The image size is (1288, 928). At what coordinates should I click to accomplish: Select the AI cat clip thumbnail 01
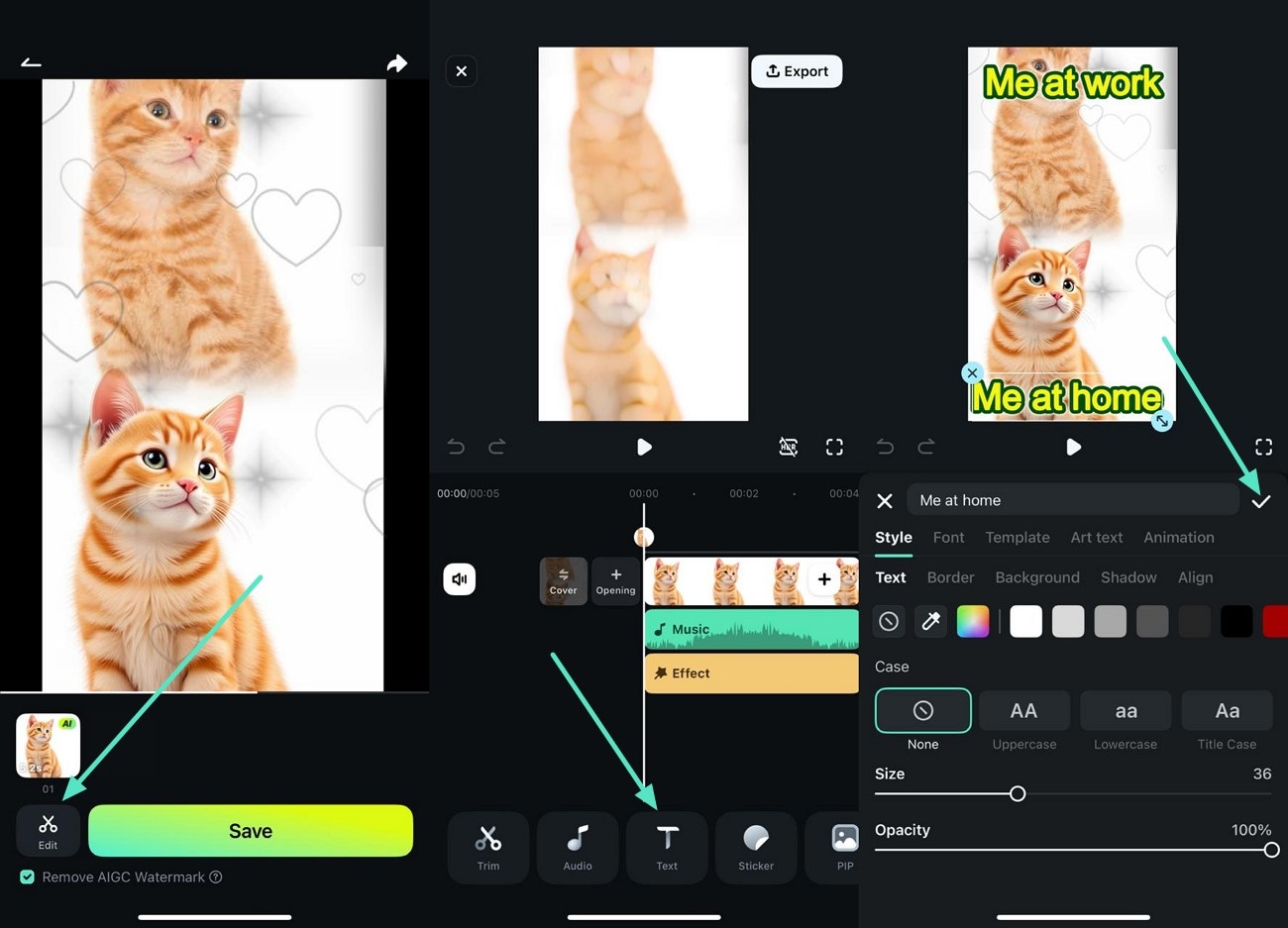pos(48,746)
